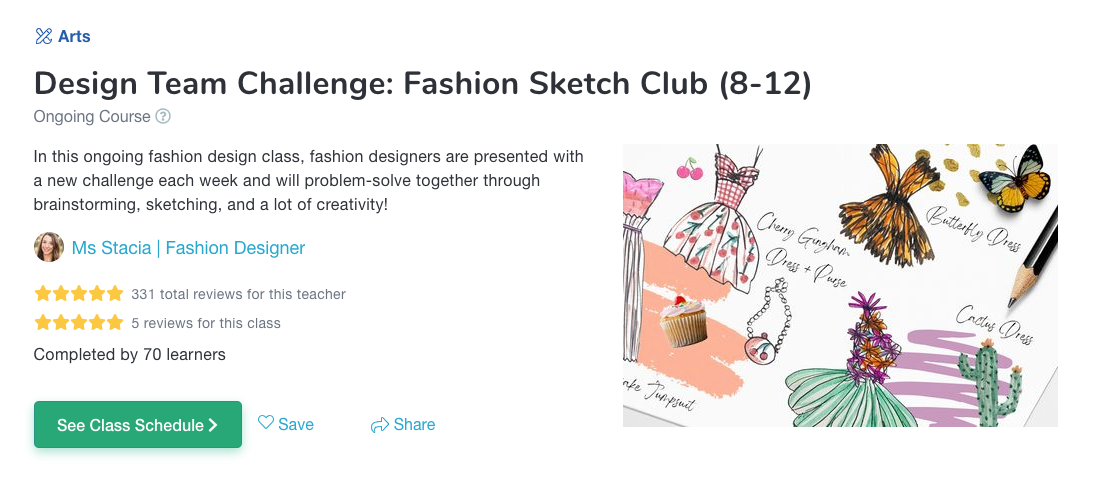Image resolution: width=1099 pixels, height=477 pixels.
Task: Click the Completed by 70 learners text
Action: coord(130,354)
